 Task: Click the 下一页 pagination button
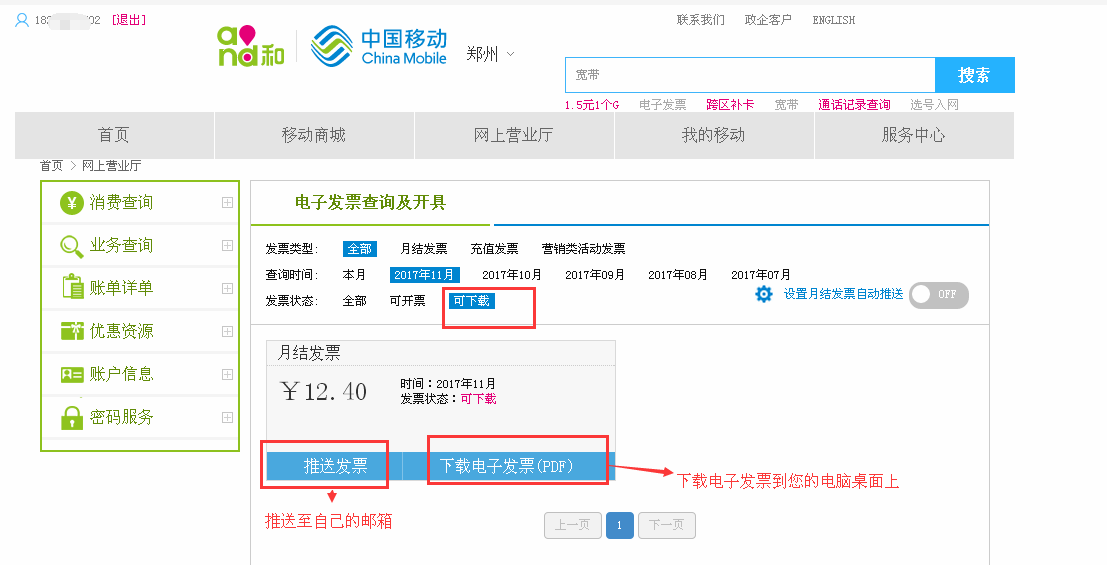(666, 525)
